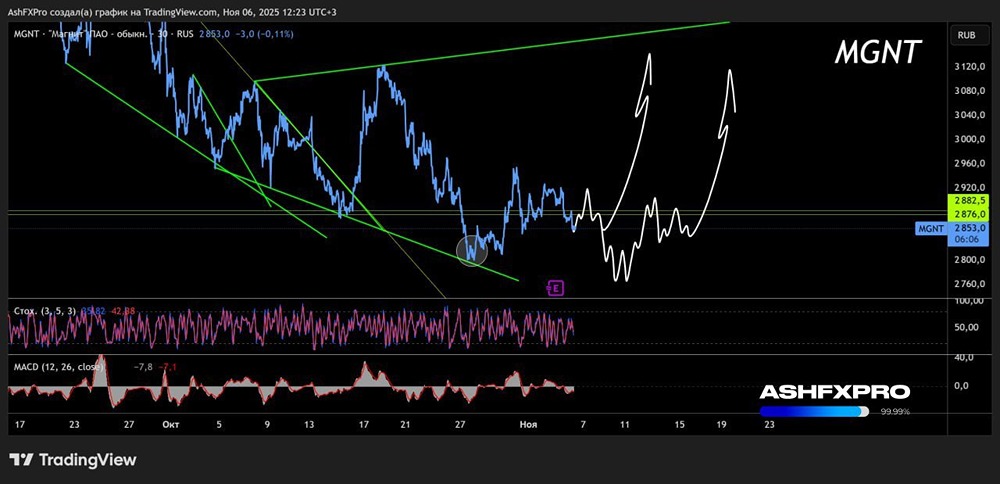Click the 9 date label on time axis
The height and width of the screenshot is (484, 1000).
267,425
